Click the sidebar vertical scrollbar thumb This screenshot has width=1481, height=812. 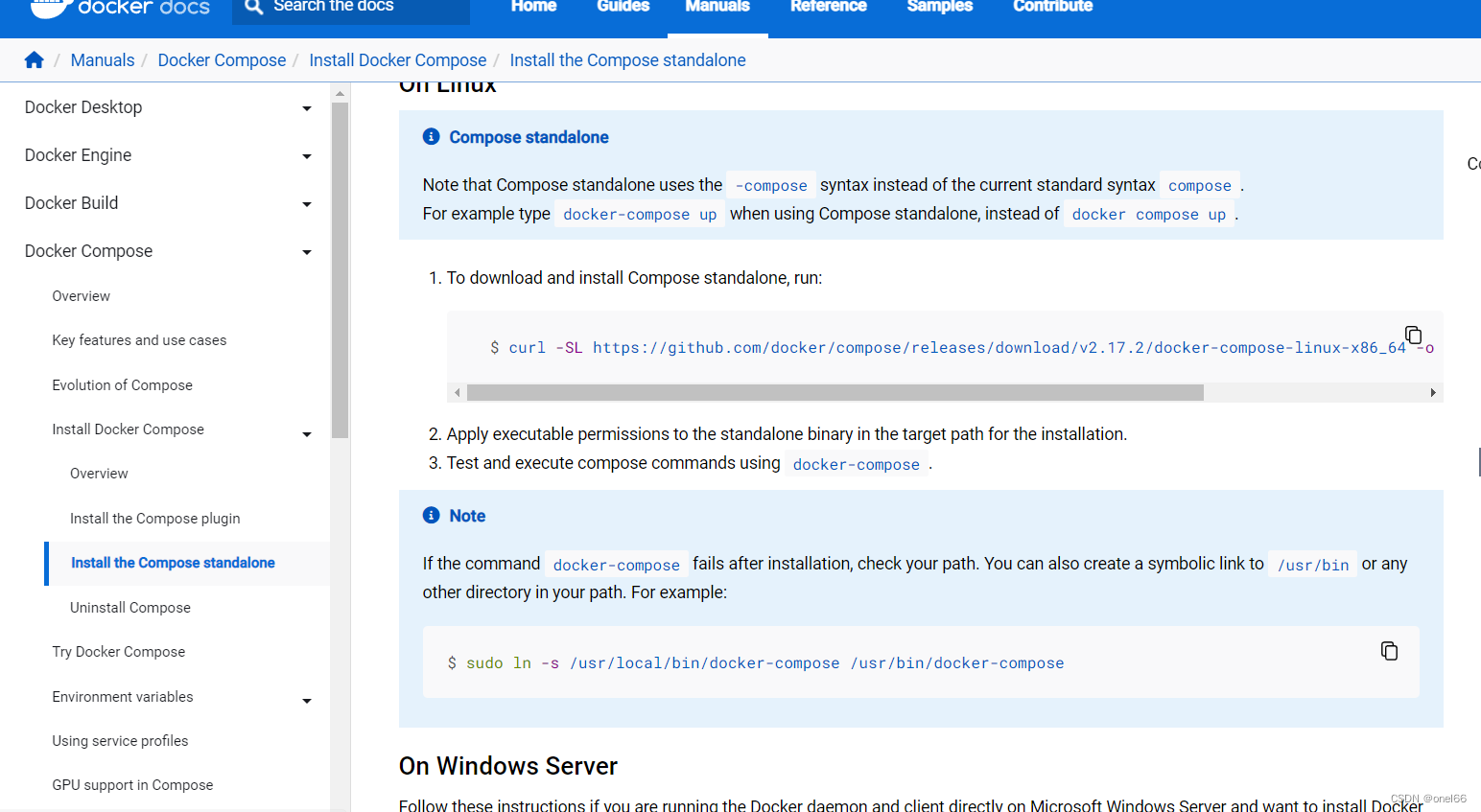[x=340, y=269]
